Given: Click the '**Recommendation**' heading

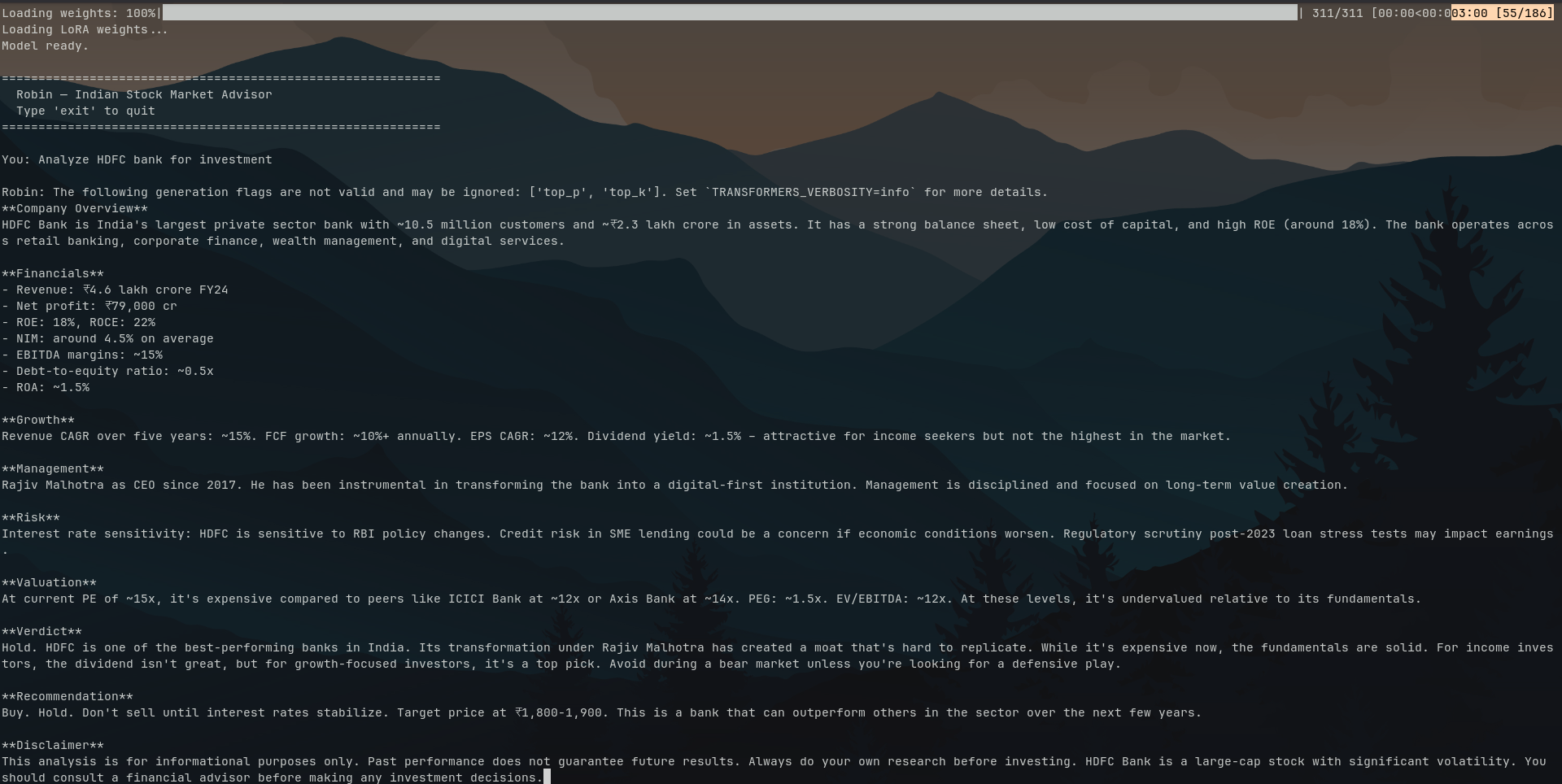Looking at the screenshot, I should (68, 696).
